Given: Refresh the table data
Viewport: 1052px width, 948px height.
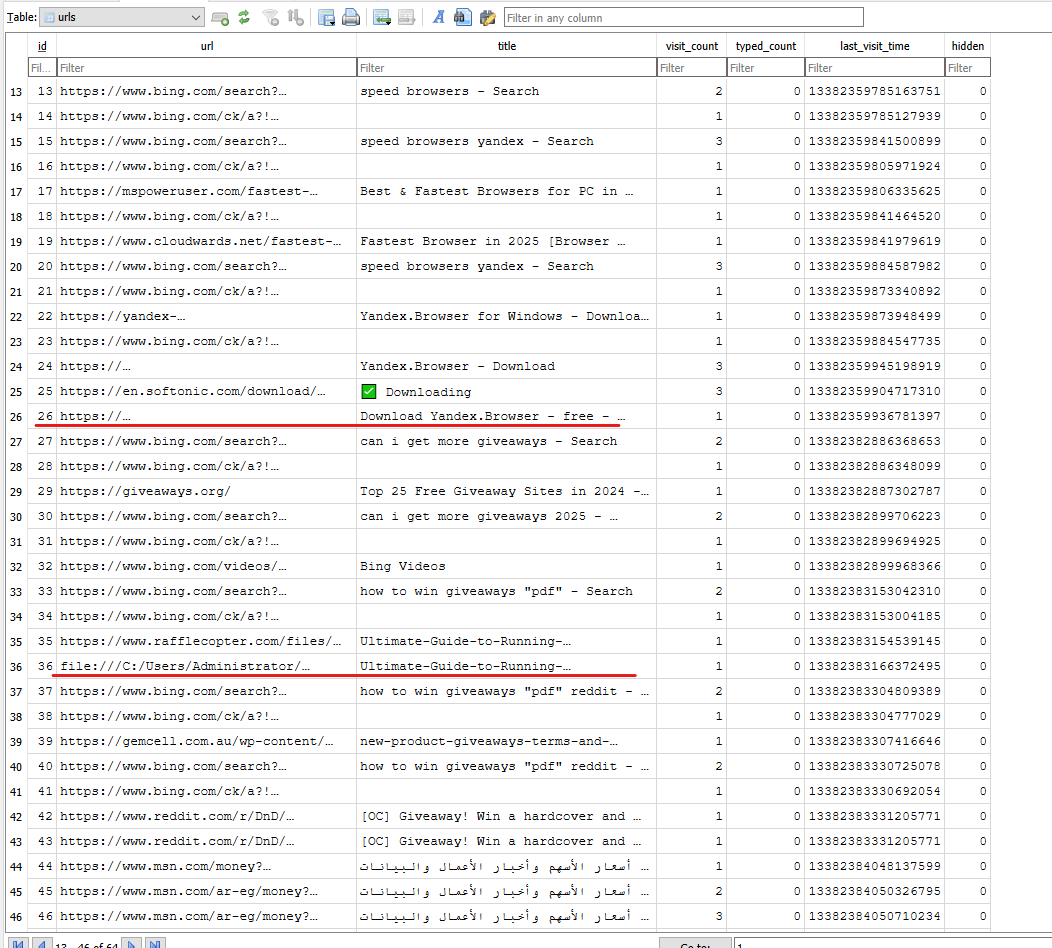Looking at the screenshot, I should [244, 17].
